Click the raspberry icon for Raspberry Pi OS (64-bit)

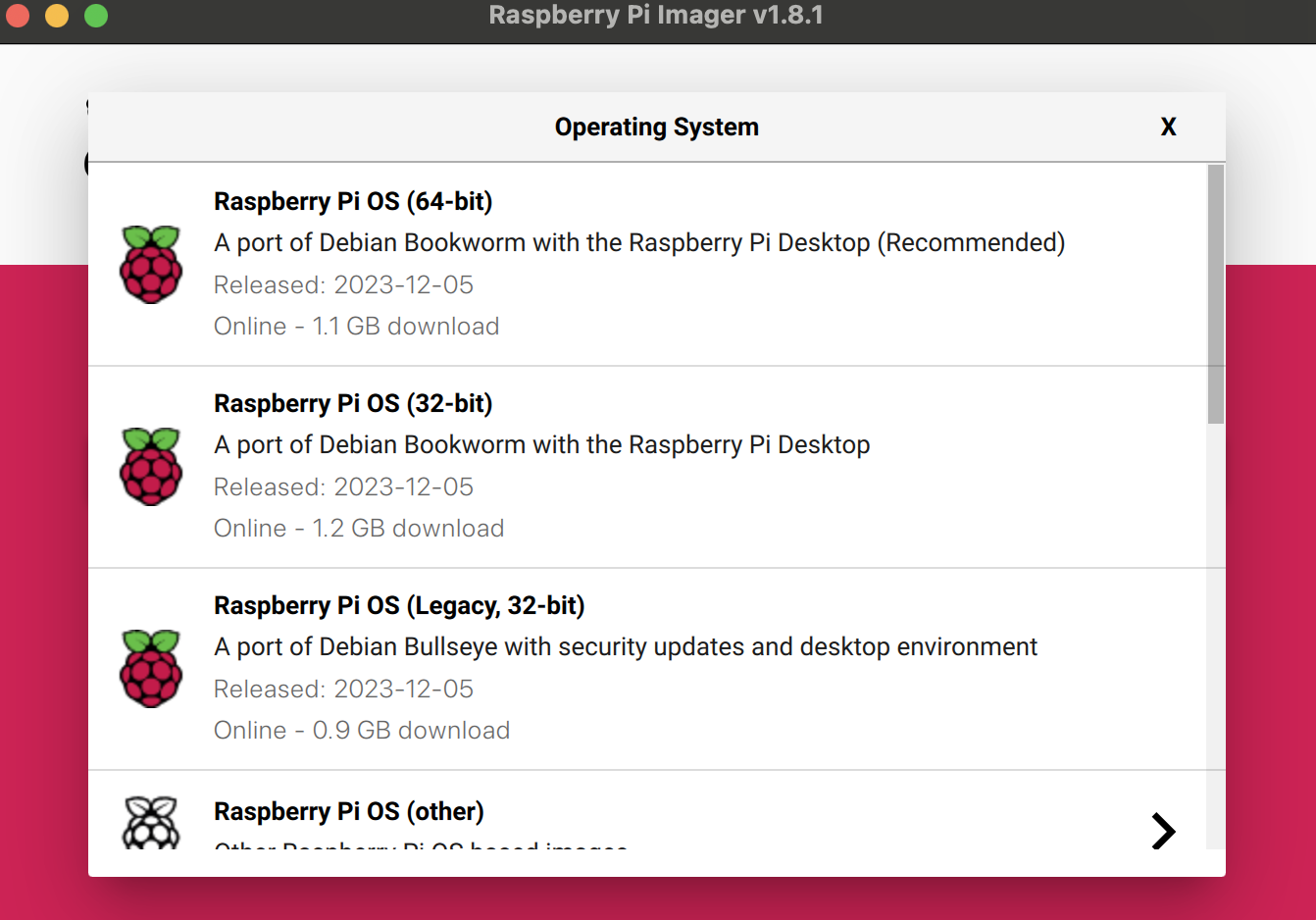[151, 264]
